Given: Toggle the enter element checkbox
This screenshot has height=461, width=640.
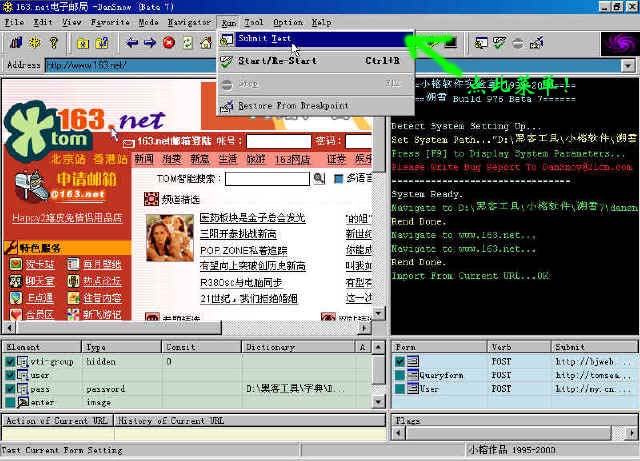Looking at the screenshot, I should tap(10, 402).
